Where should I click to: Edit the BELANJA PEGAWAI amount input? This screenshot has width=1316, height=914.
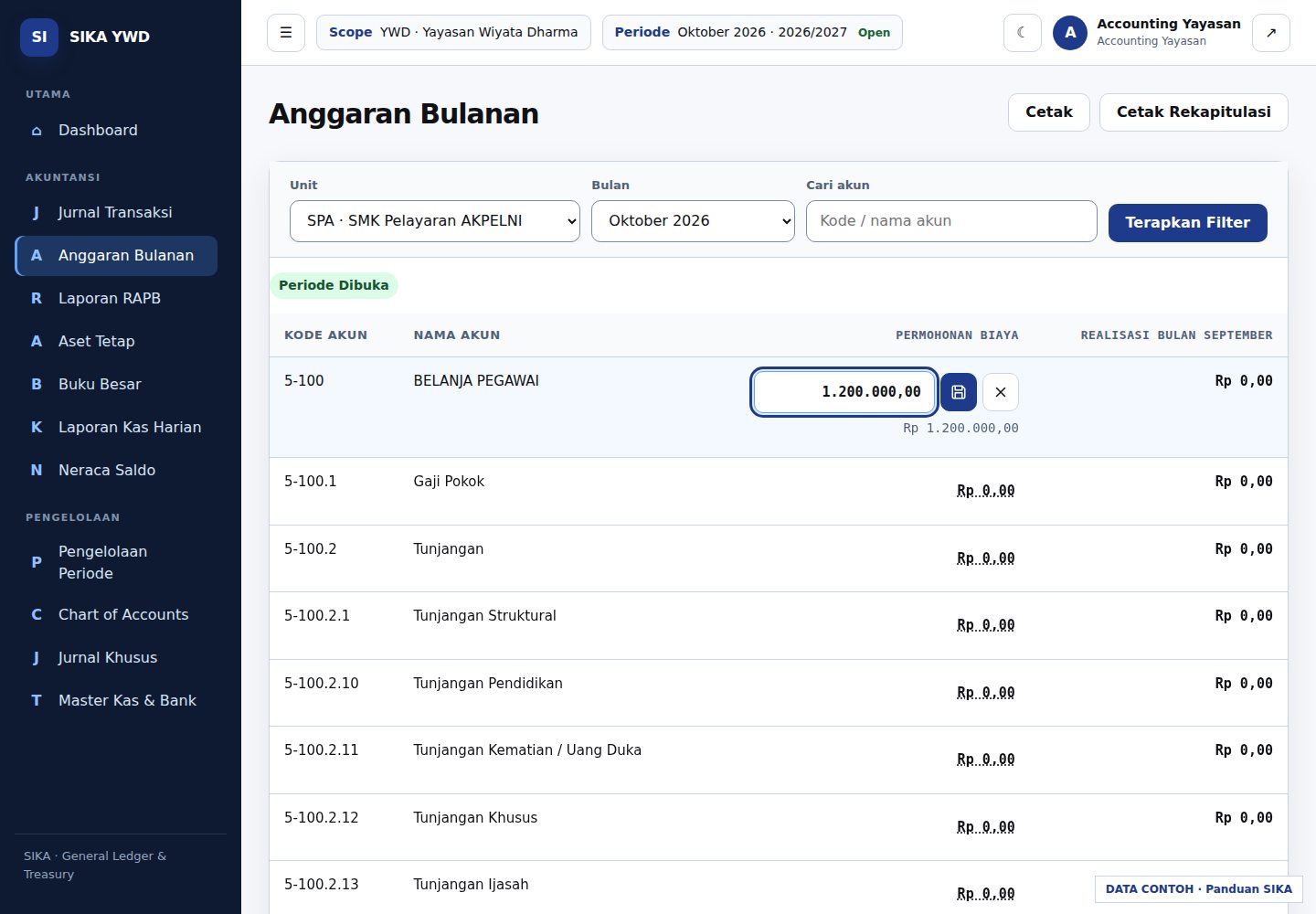(x=844, y=392)
